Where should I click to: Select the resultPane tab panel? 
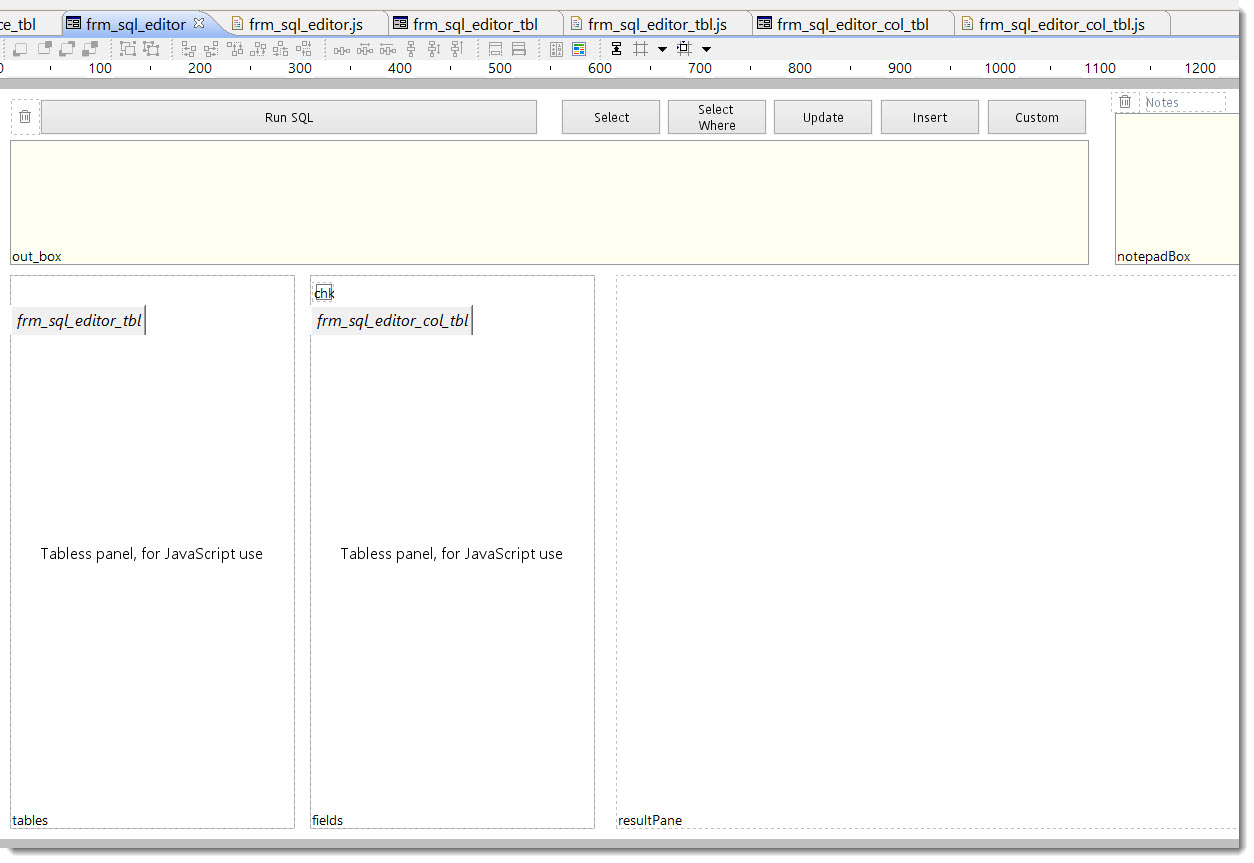(927, 552)
